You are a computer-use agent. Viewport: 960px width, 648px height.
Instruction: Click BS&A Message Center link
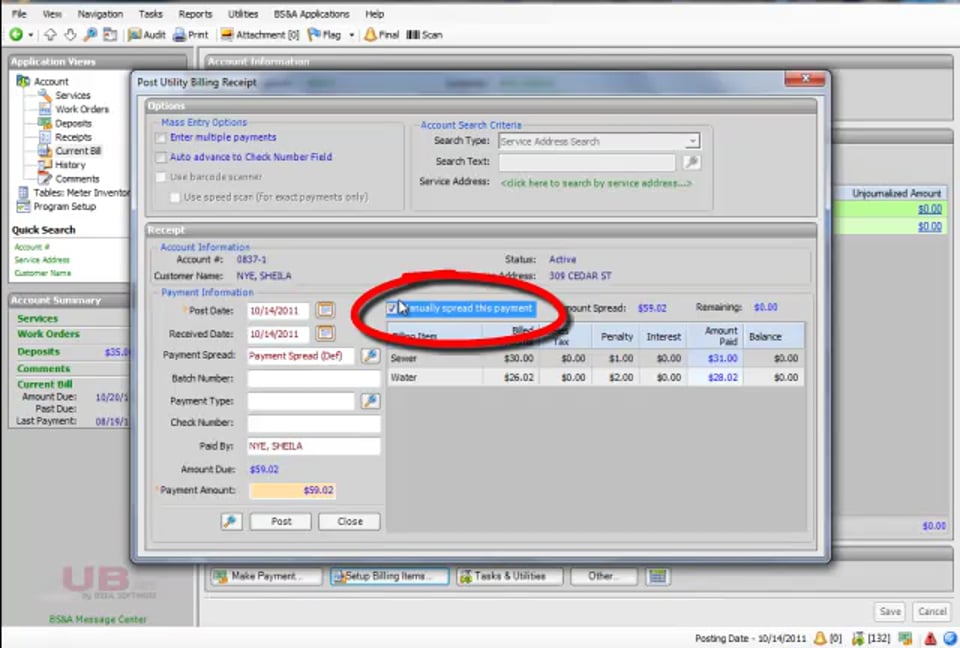(98, 619)
